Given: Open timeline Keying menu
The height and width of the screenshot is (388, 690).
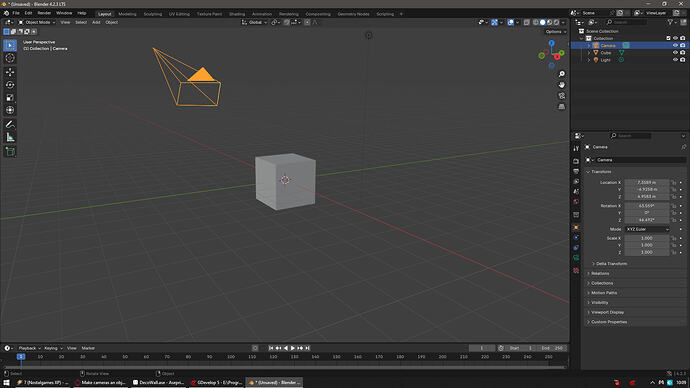Looking at the screenshot, I should coord(52,348).
